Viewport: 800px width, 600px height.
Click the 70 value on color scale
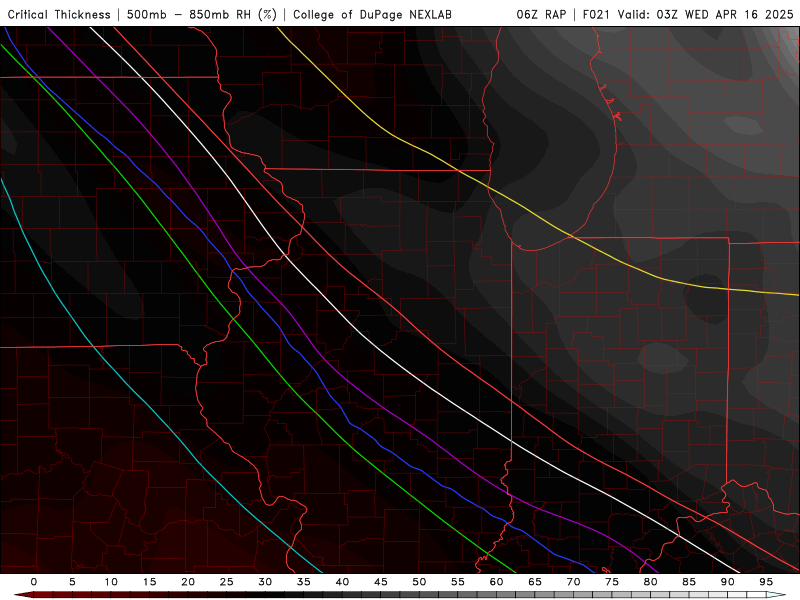click(x=573, y=582)
